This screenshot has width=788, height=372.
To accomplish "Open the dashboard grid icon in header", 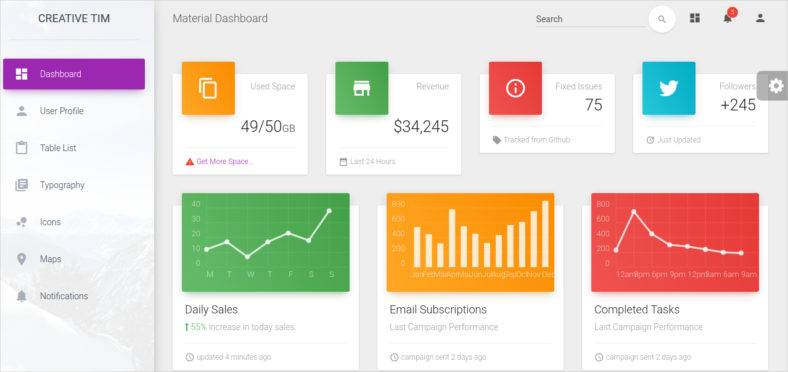I will coord(695,19).
